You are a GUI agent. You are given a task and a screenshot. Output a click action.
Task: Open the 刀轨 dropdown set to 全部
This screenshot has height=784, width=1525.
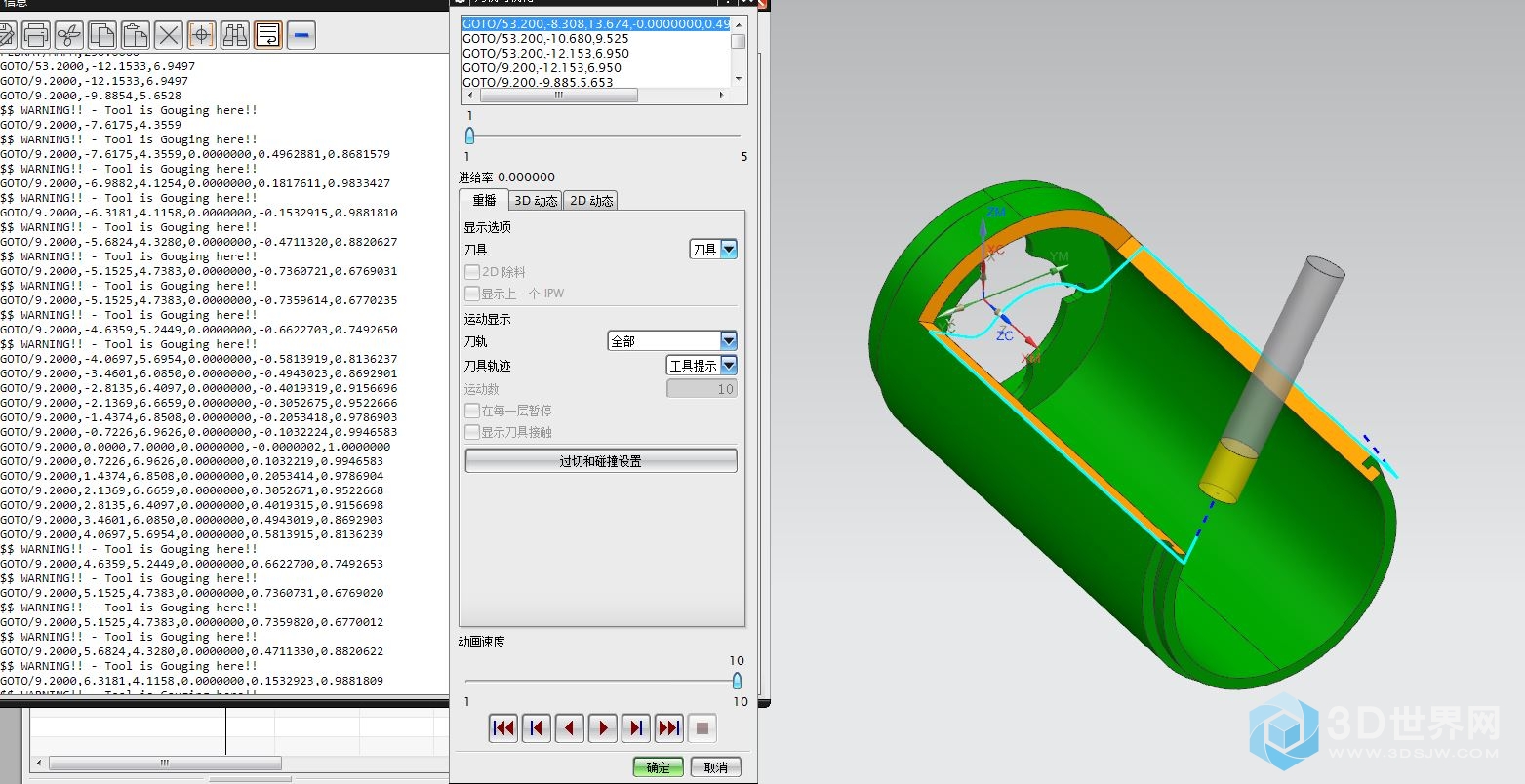click(x=672, y=341)
